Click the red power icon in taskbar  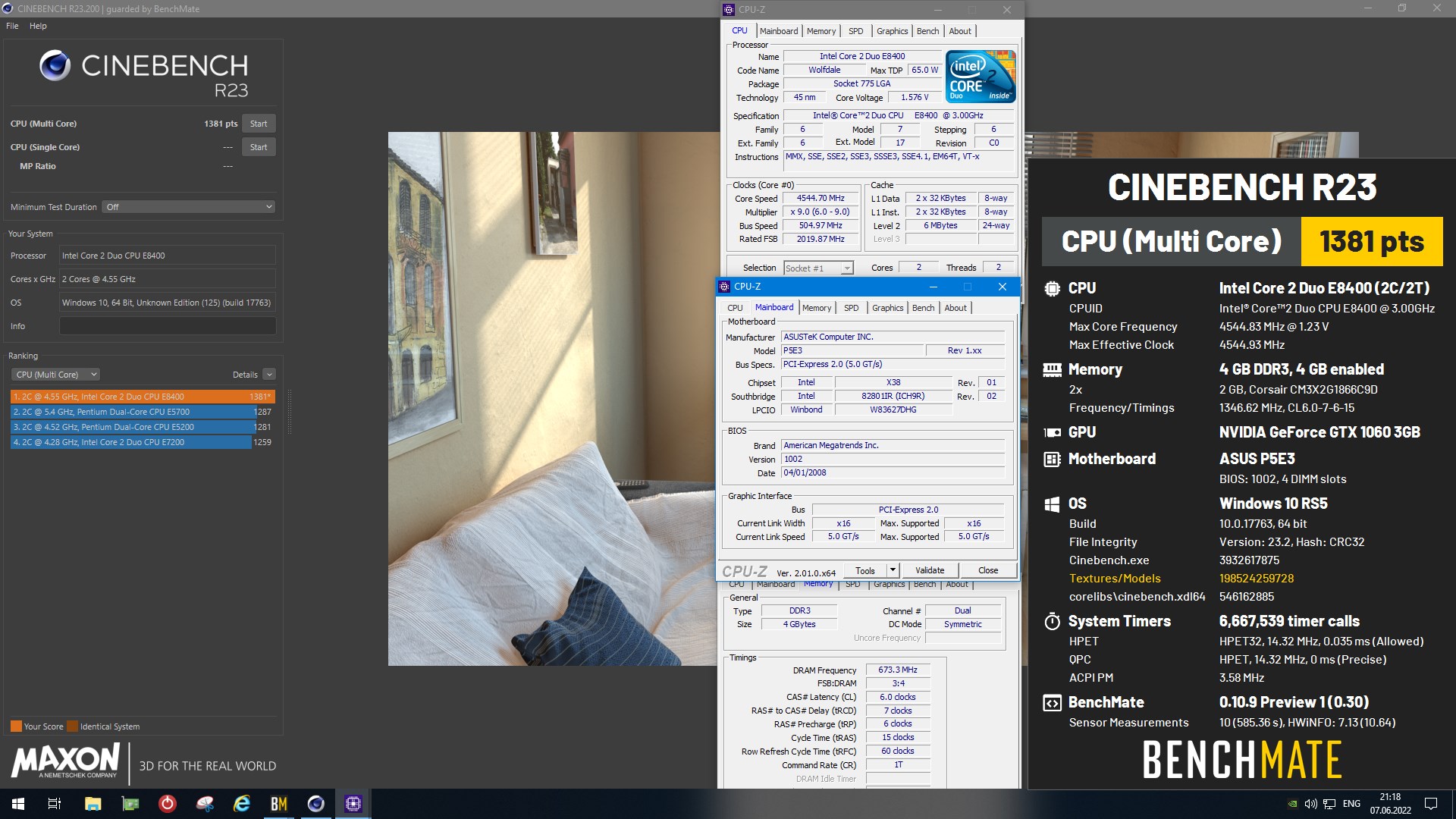click(168, 804)
